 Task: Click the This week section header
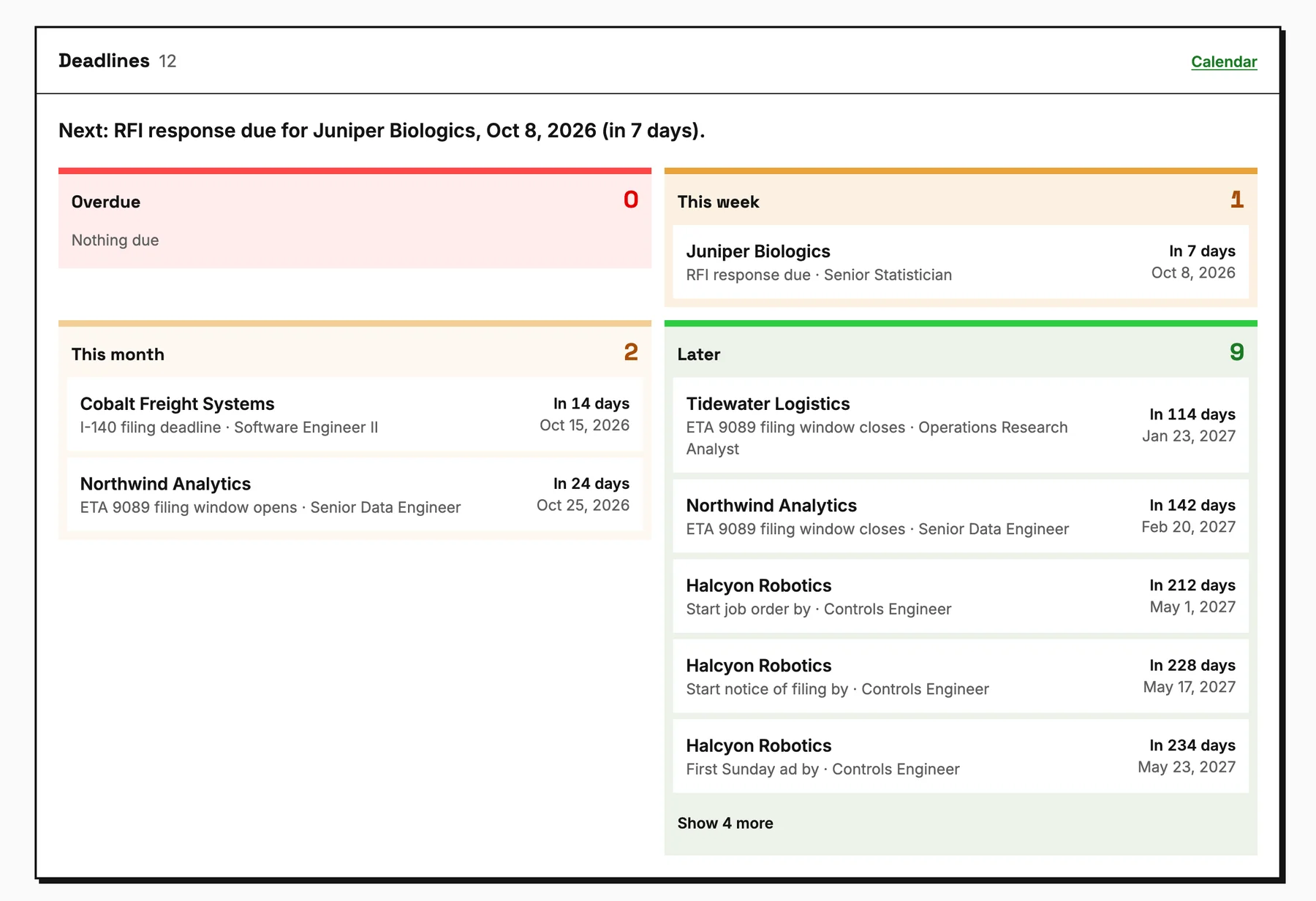coord(718,202)
